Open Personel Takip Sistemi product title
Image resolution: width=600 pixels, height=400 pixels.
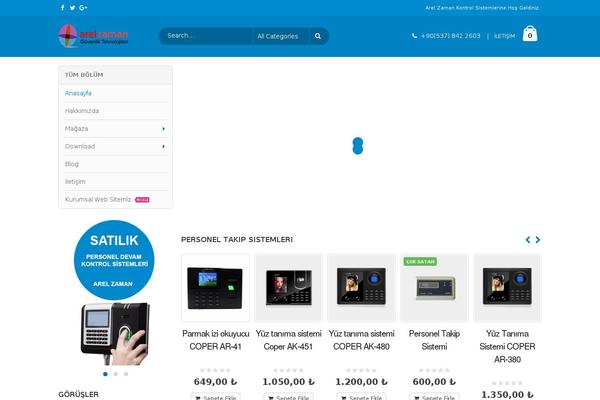[x=434, y=340]
